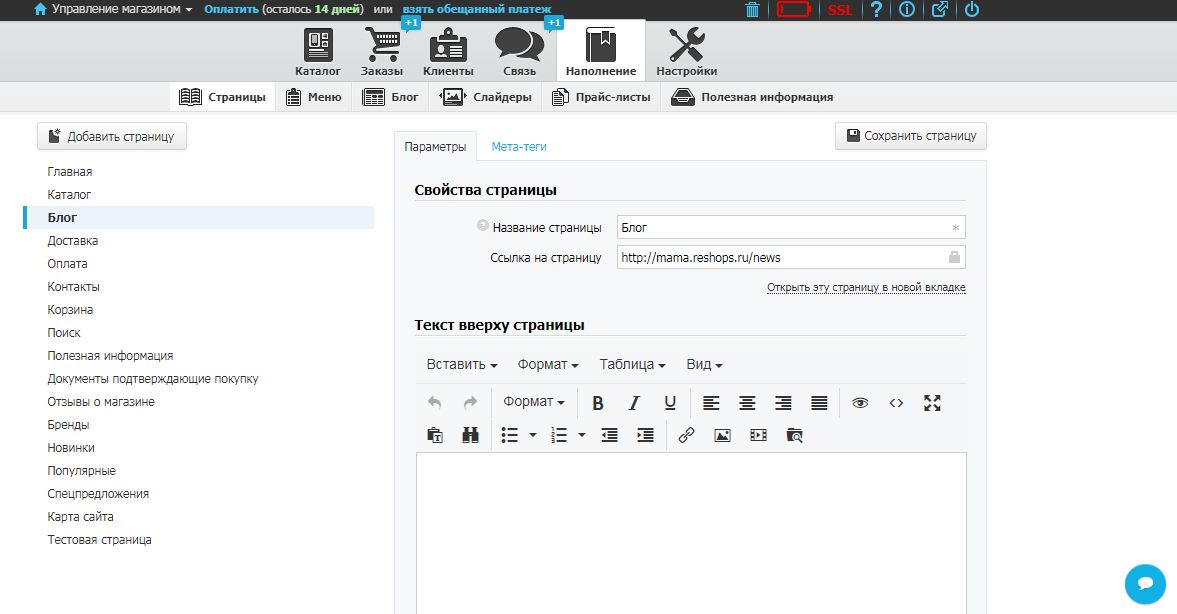This screenshot has height=614, width=1177.
Task: Expand Управление магазином dropdown
Action: click(113, 9)
